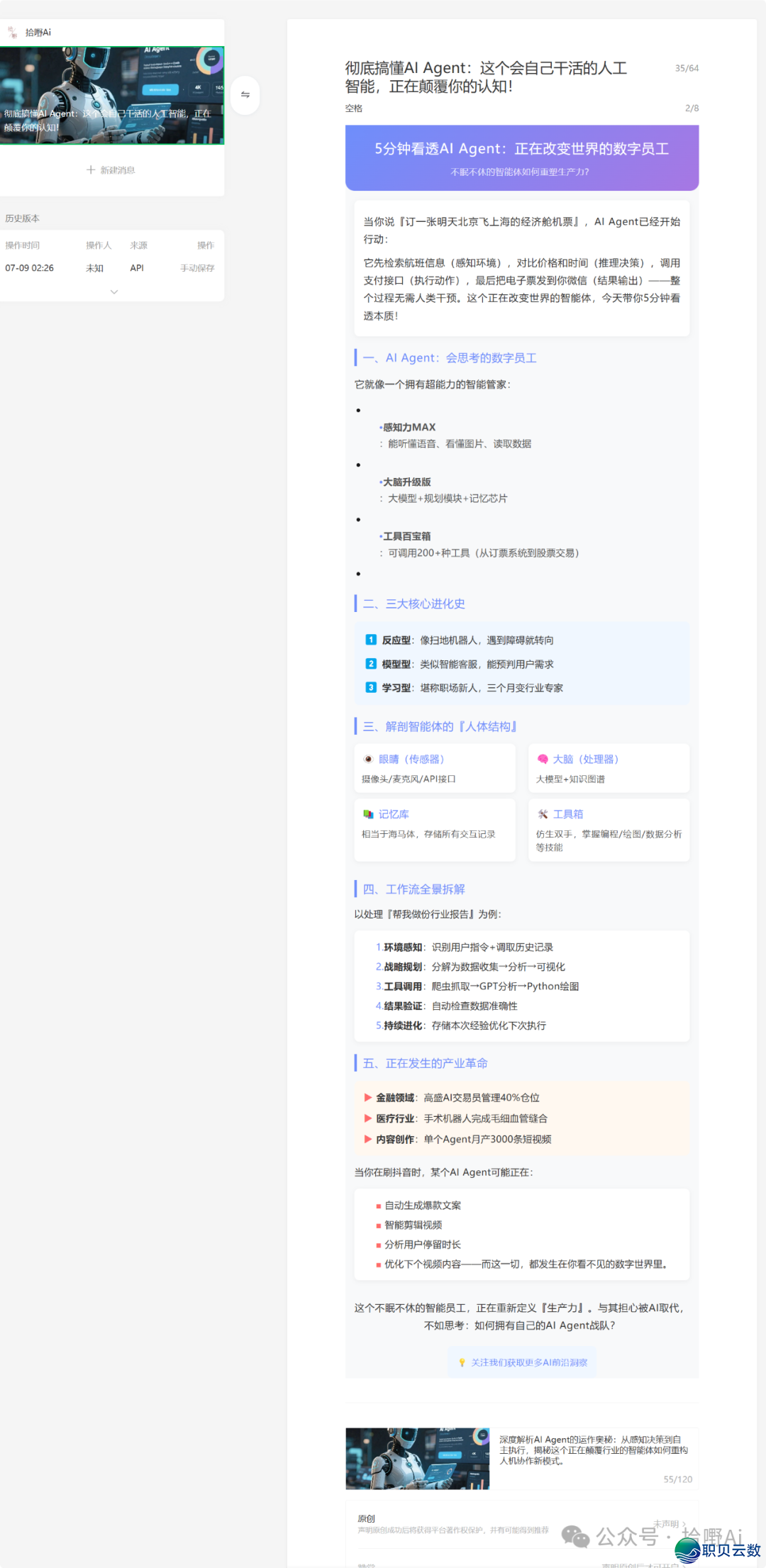
Task: Select the article cover thumbnail in left list
Action: (112, 96)
